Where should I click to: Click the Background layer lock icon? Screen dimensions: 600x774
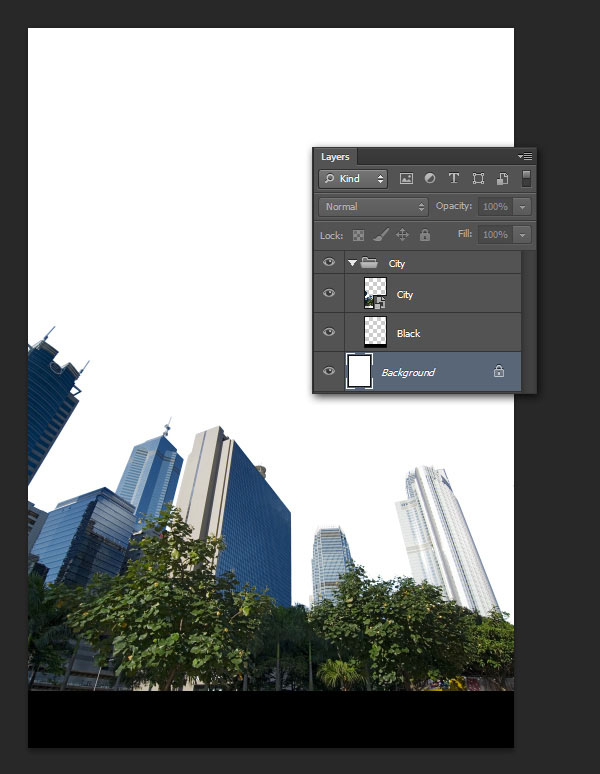point(499,371)
